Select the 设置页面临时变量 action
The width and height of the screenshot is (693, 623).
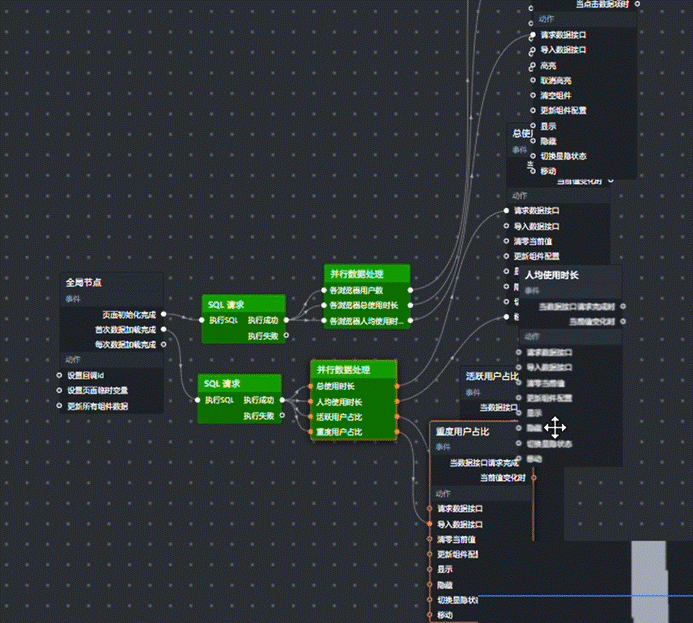[97, 390]
